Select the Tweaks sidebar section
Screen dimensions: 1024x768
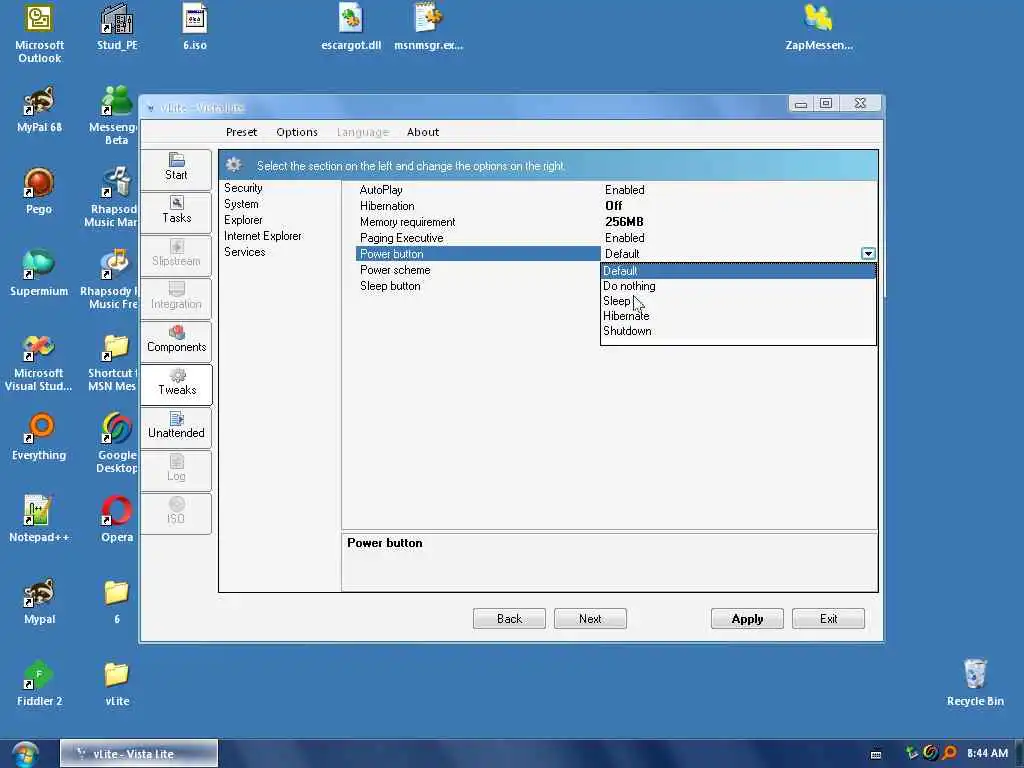coord(176,383)
